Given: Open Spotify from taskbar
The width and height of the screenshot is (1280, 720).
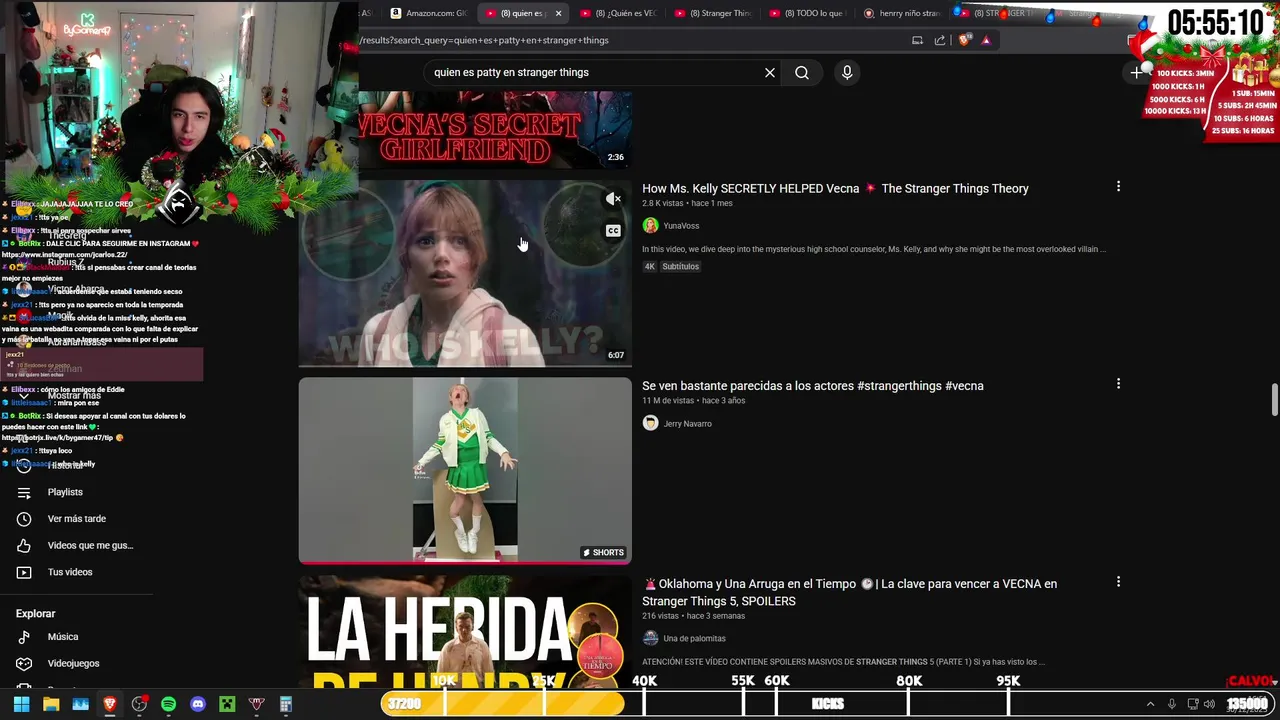Looking at the screenshot, I should click(168, 704).
